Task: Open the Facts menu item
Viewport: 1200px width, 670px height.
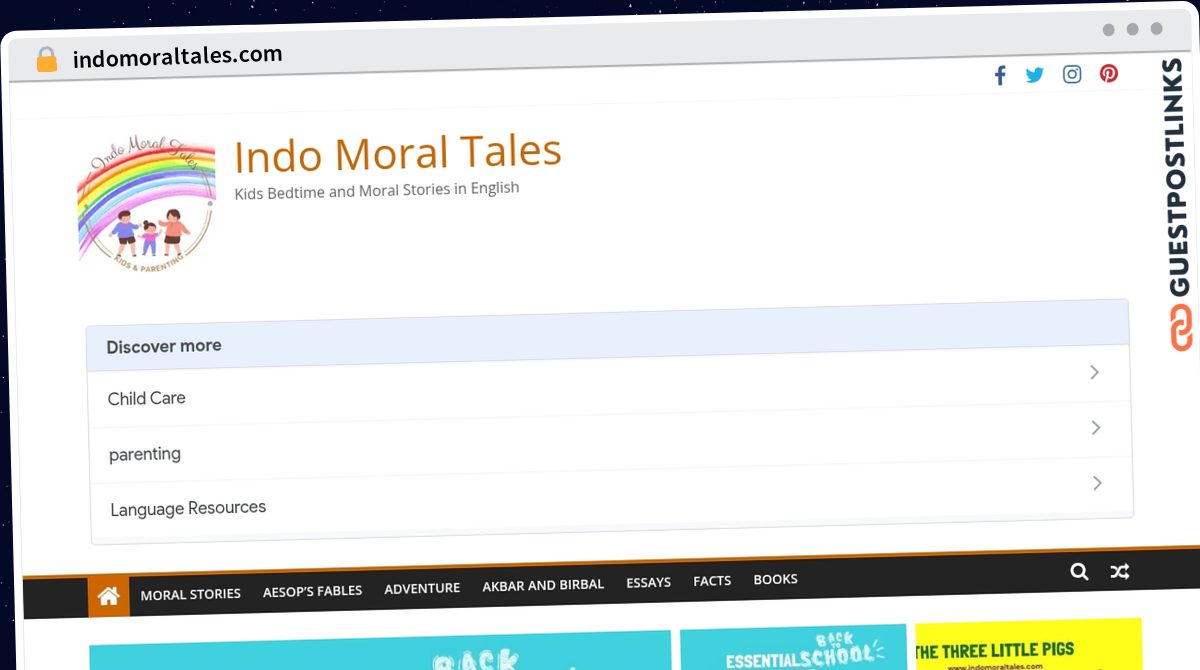Action: pyautogui.click(x=712, y=580)
